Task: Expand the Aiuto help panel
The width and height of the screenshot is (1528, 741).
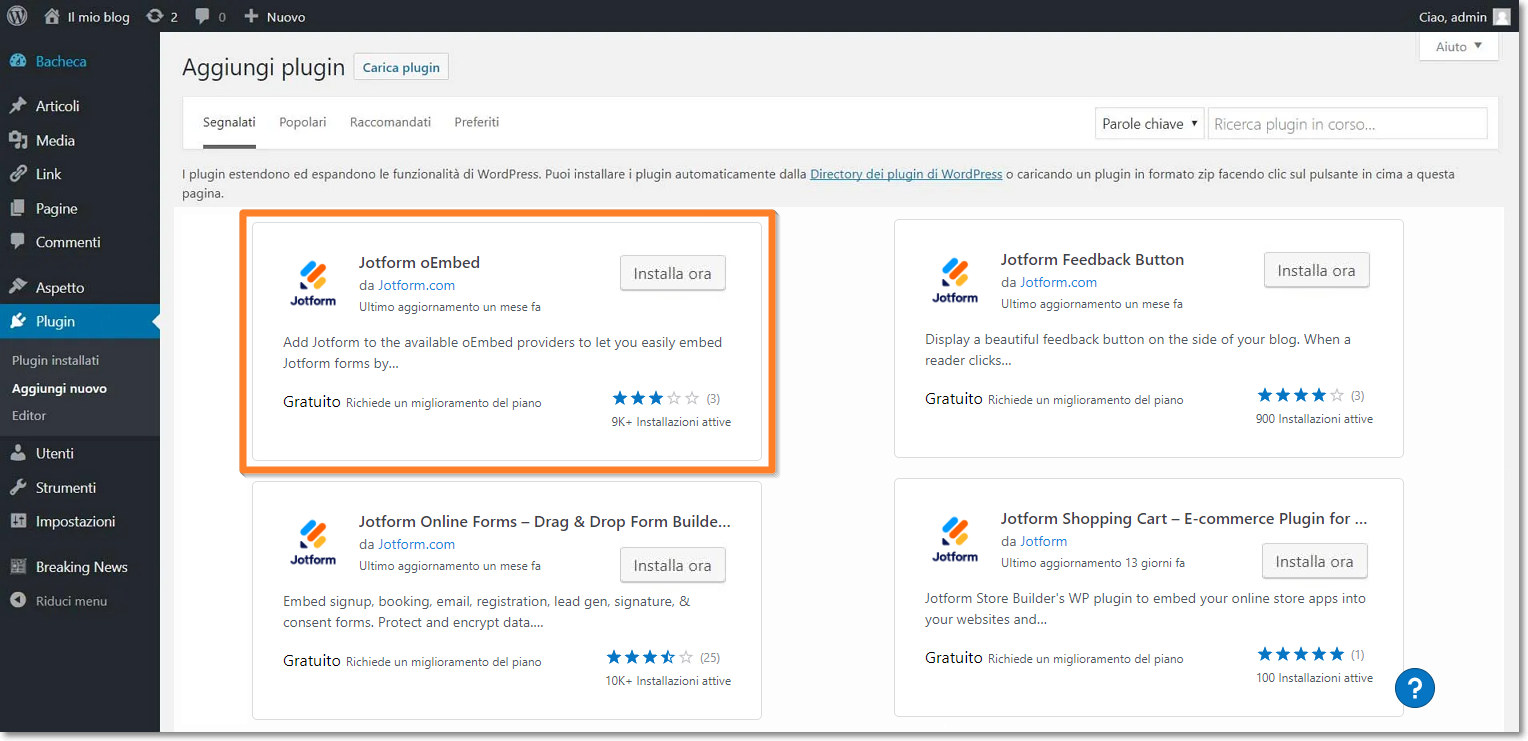Action: (x=1458, y=46)
